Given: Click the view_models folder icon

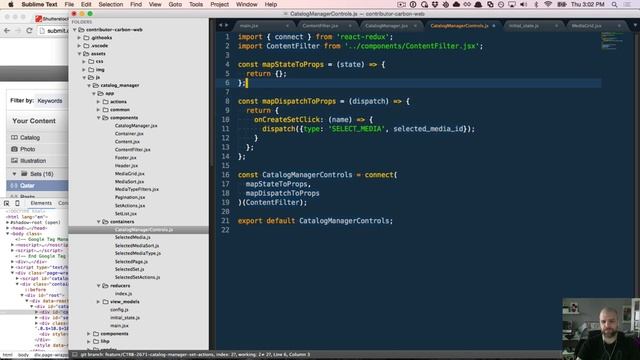Looking at the screenshot, I should [x=105, y=302].
